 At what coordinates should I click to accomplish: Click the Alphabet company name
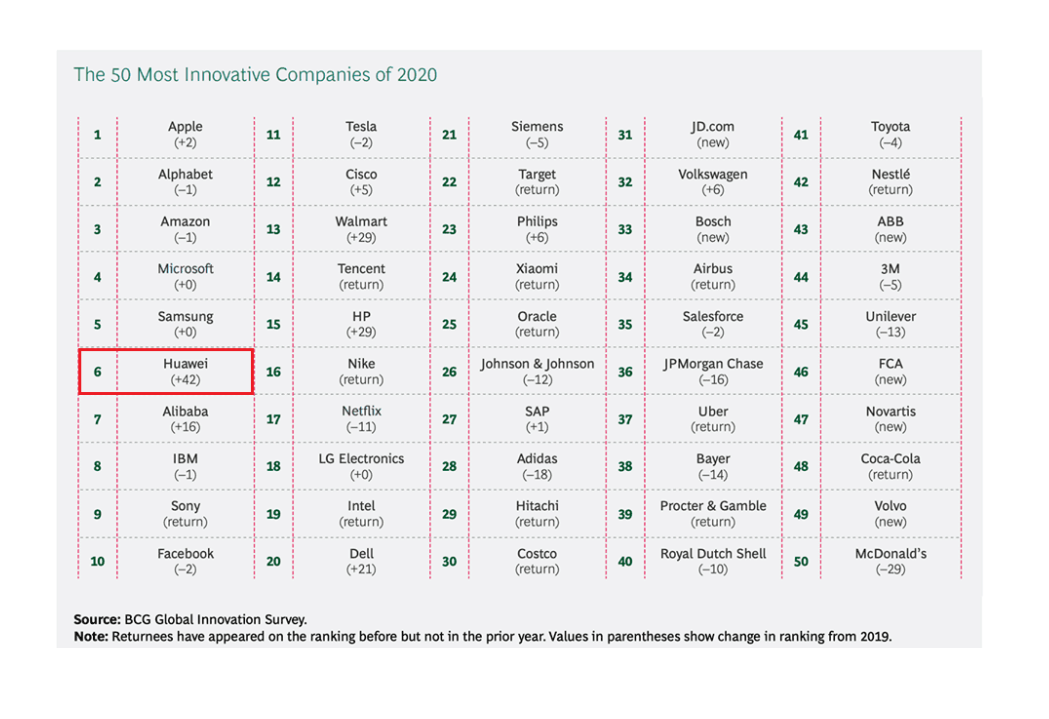tap(185, 174)
